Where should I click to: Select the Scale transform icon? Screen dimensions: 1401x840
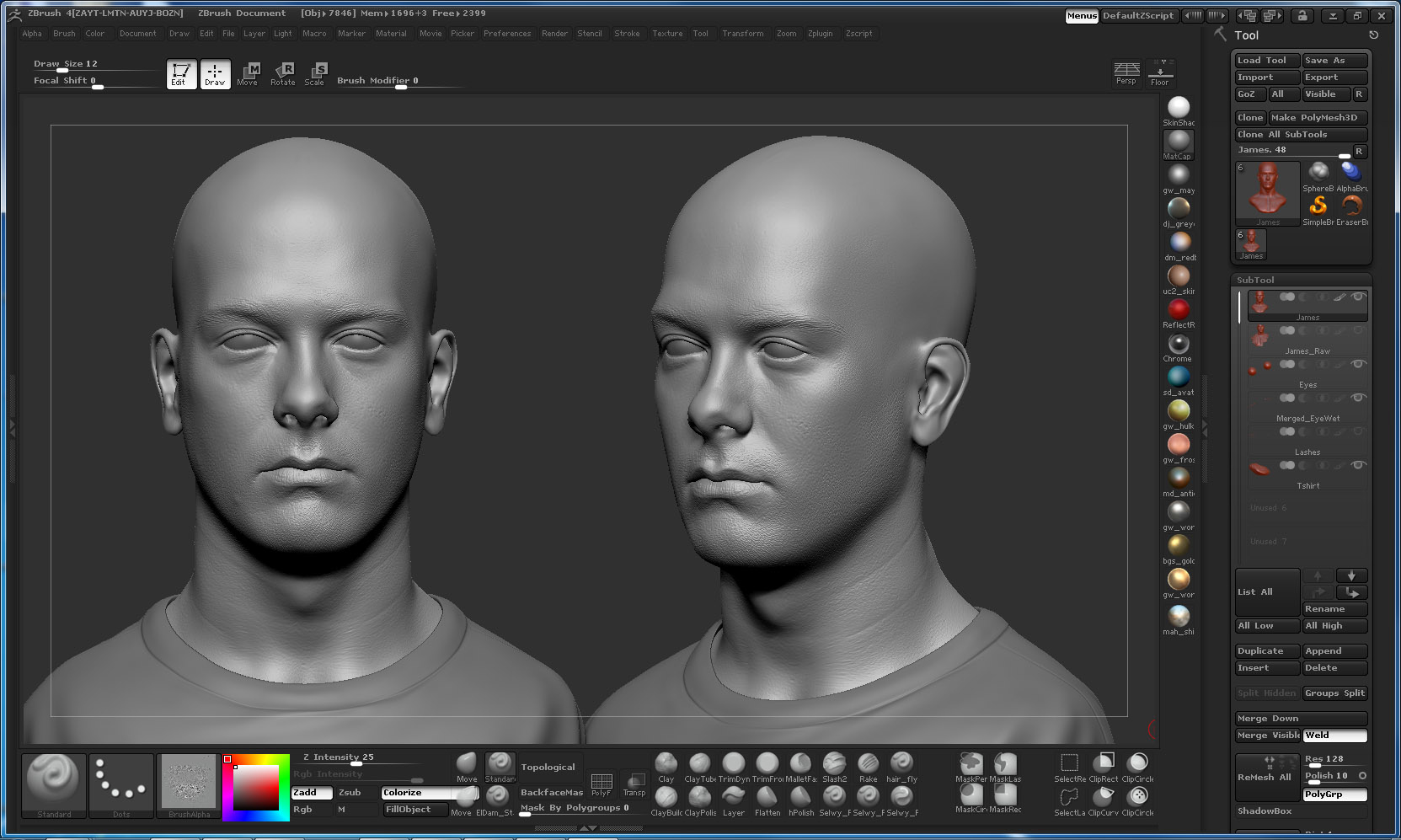tap(315, 74)
